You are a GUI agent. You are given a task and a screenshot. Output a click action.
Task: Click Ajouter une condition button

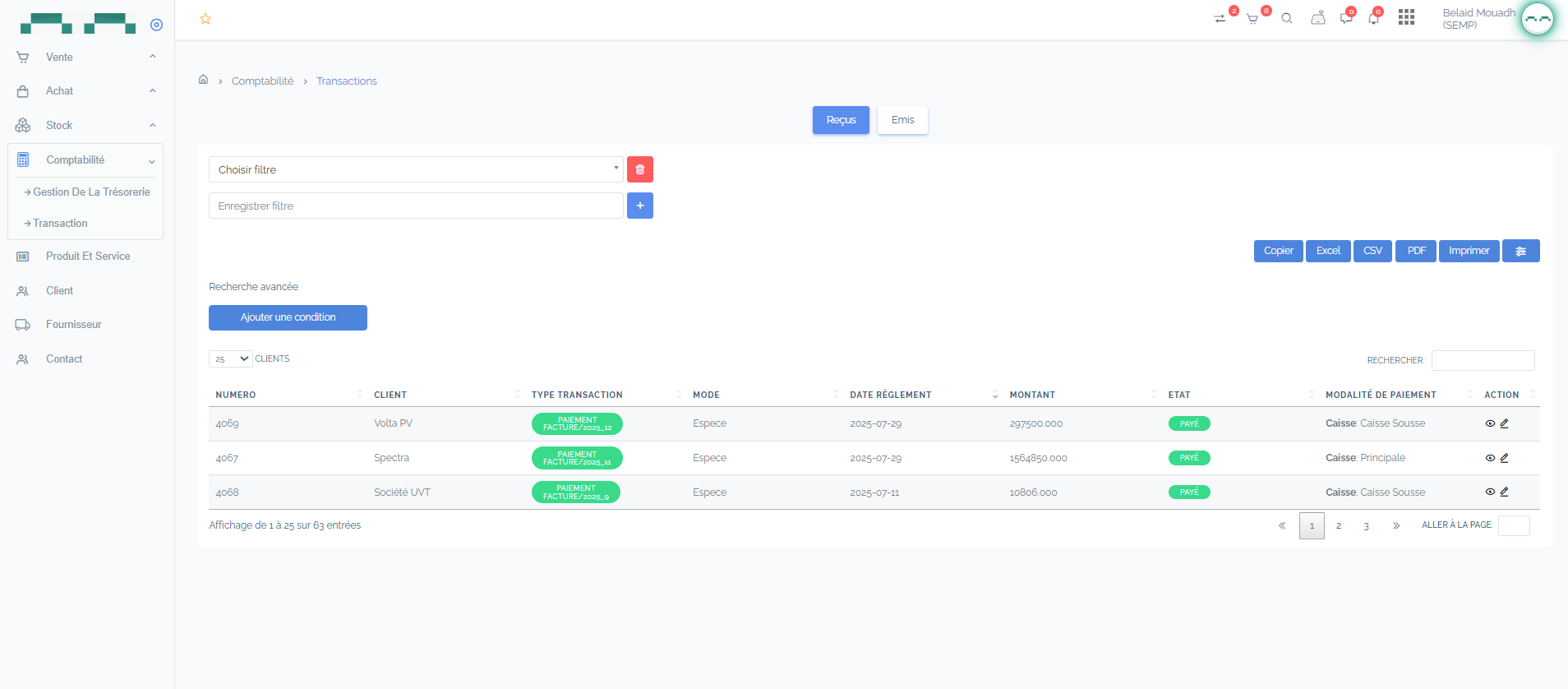tap(288, 317)
